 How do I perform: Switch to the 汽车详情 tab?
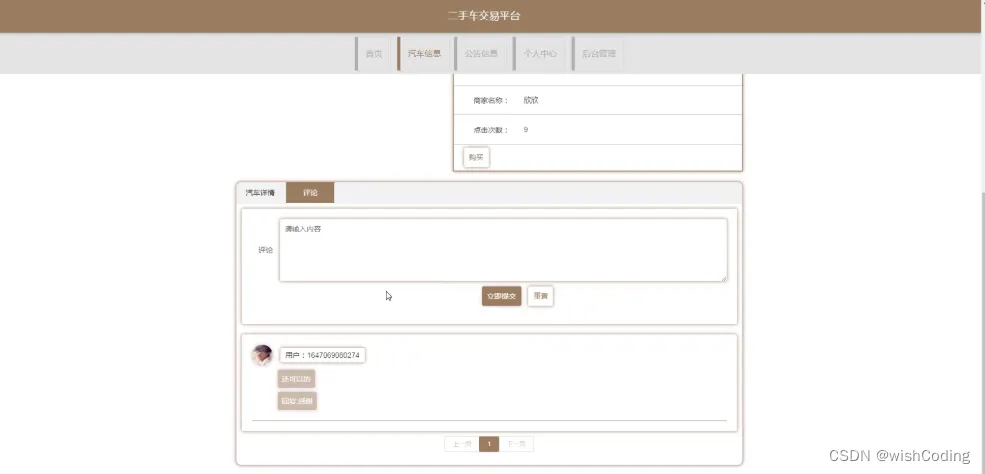(x=260, y=193)
